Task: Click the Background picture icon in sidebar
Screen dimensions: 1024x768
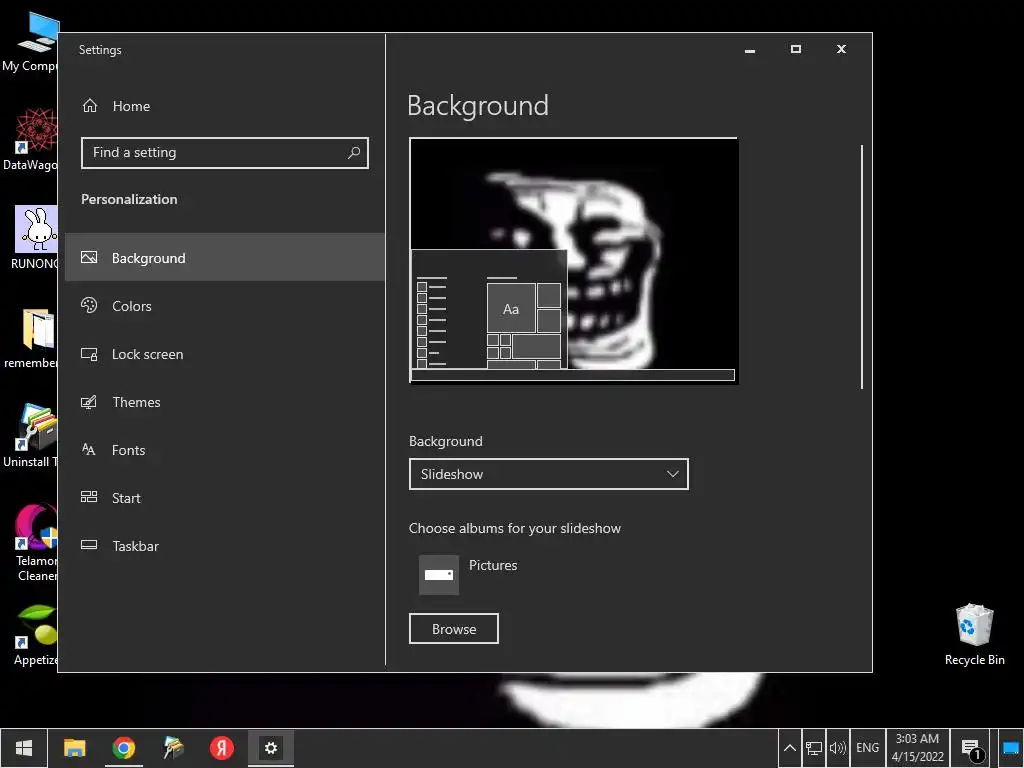Action: [89, 257]
